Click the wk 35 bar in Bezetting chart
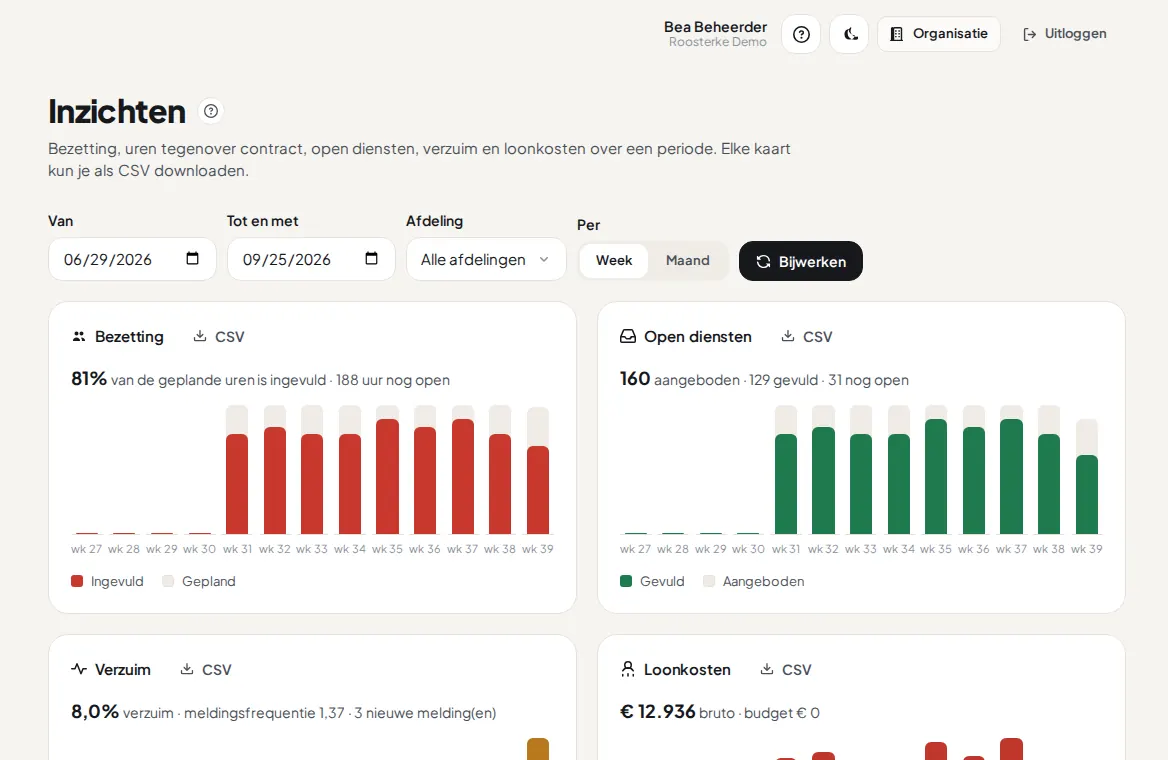 coord(387,476)
